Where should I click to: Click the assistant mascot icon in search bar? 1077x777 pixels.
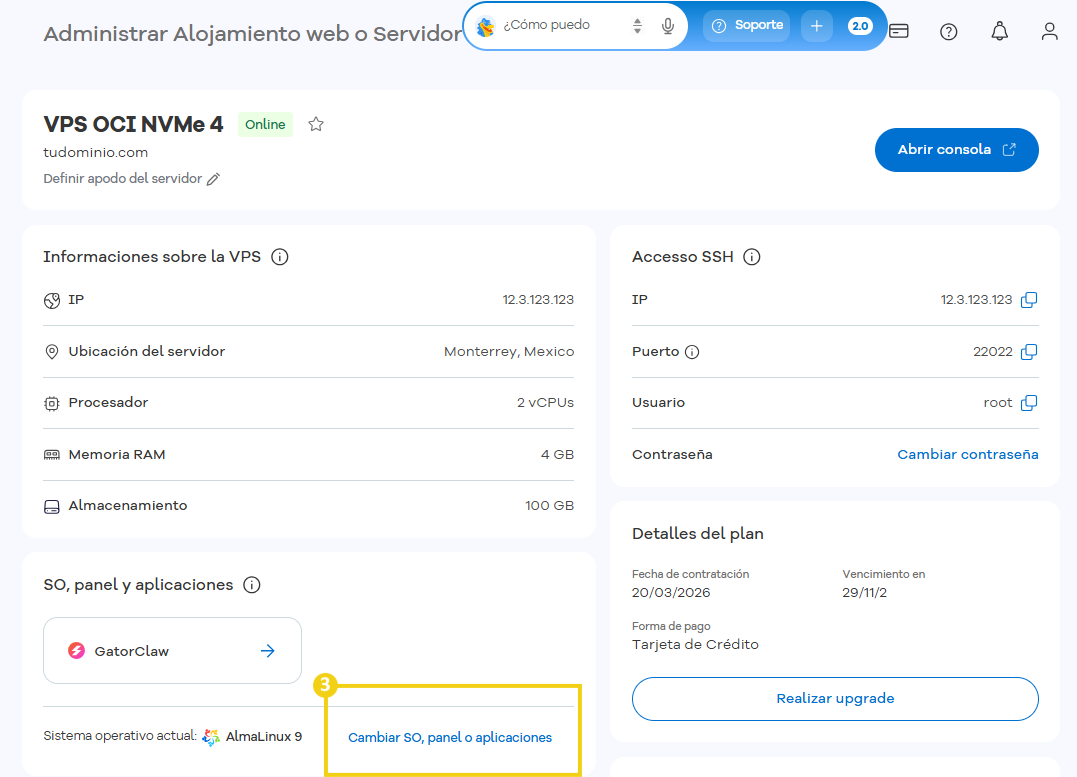(x=486, y=26)
